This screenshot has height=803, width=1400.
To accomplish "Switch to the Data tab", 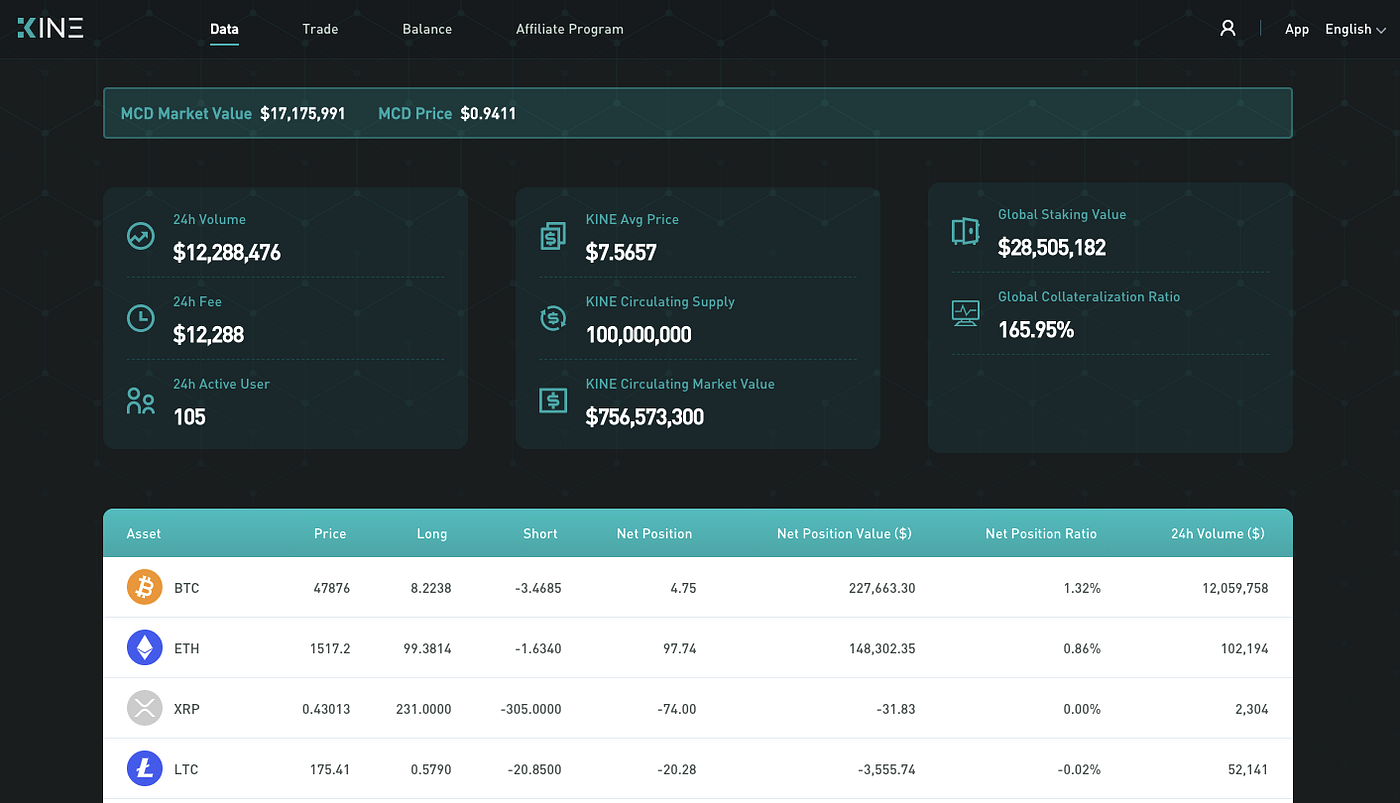I will [224, 29].
